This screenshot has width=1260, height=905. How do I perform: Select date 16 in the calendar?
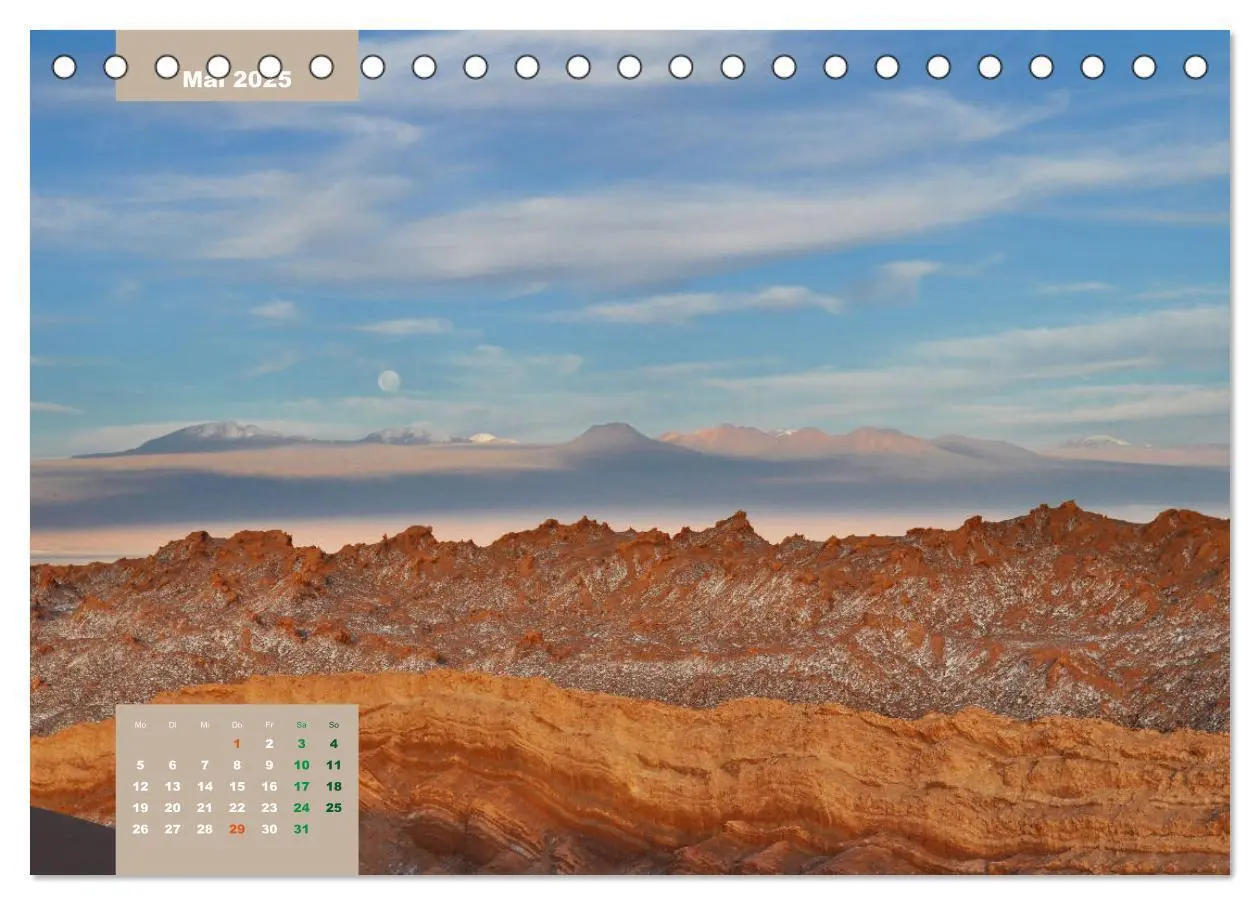(269, 787)
